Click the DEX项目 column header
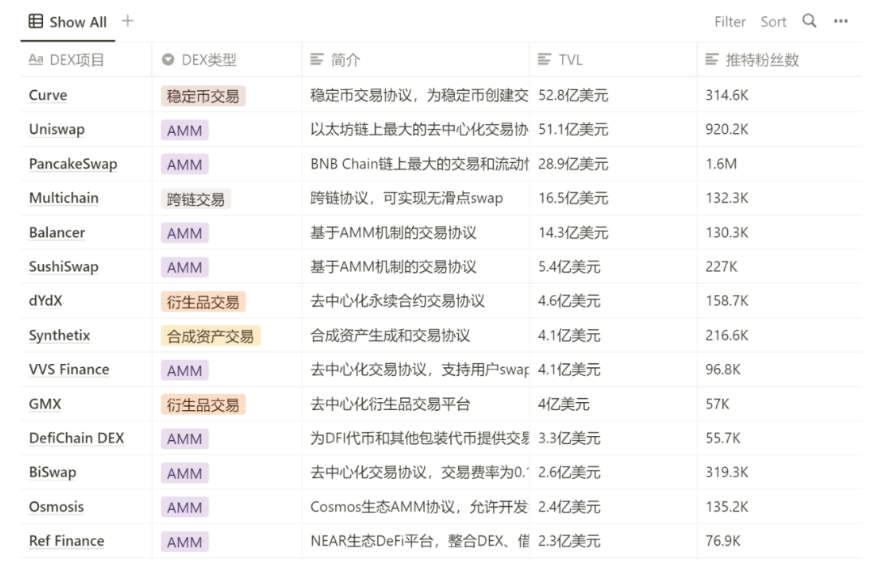Viewport: 874px width, 562px height. [x=86, y=60]
